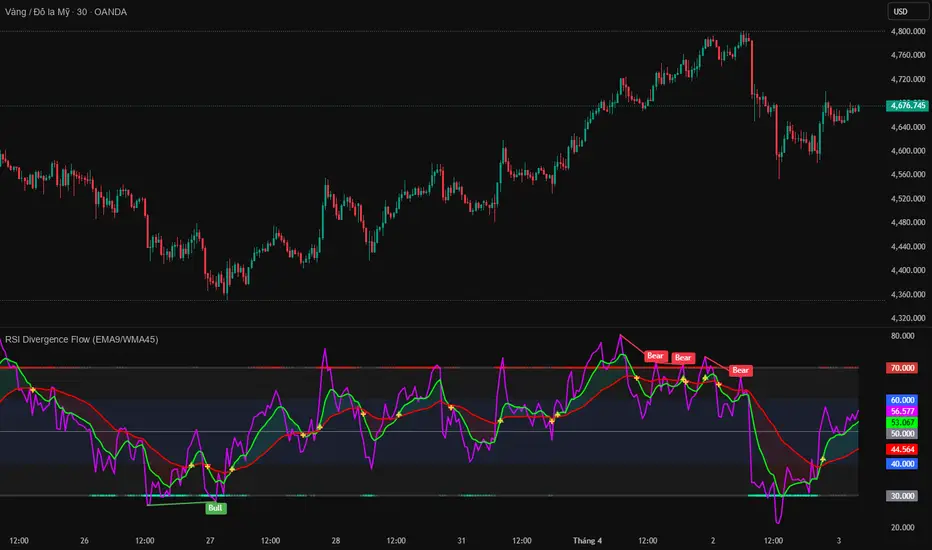Click date 26 on the time axis
This screenshot has width=932, height=550.
coord(84,540)
